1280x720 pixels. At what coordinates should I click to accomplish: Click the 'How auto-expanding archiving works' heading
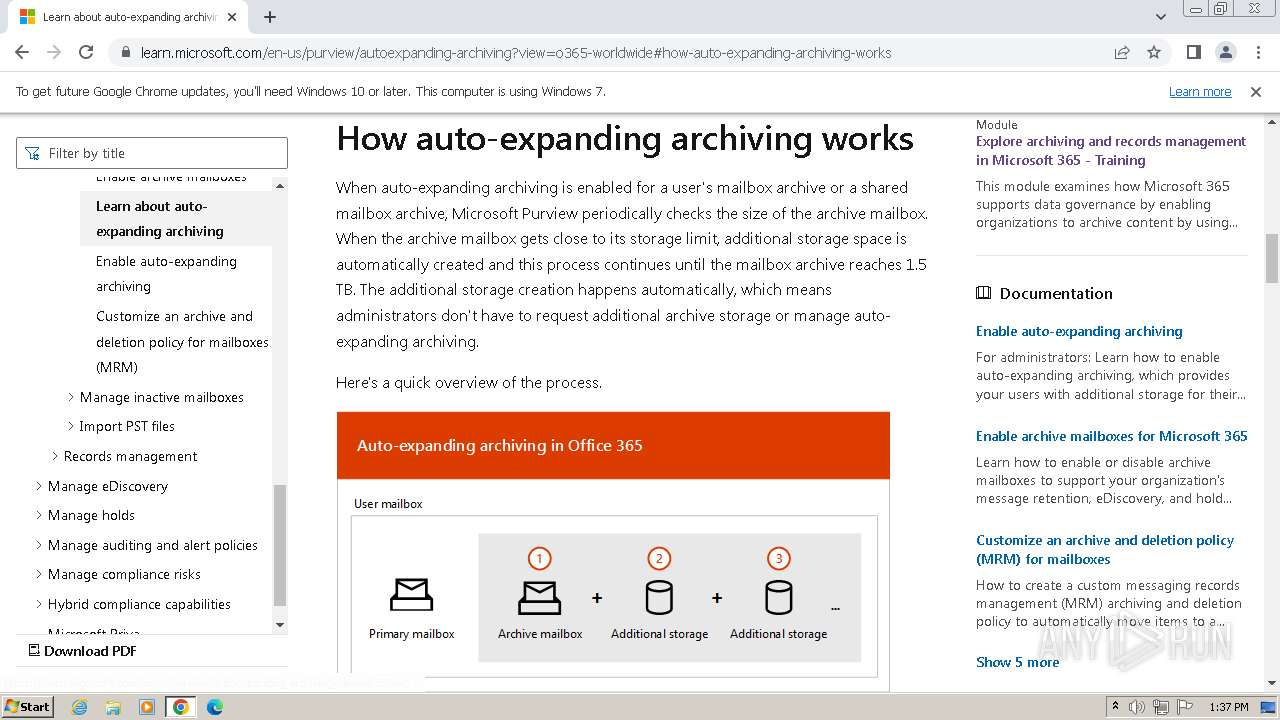click(x=625, y=138)
